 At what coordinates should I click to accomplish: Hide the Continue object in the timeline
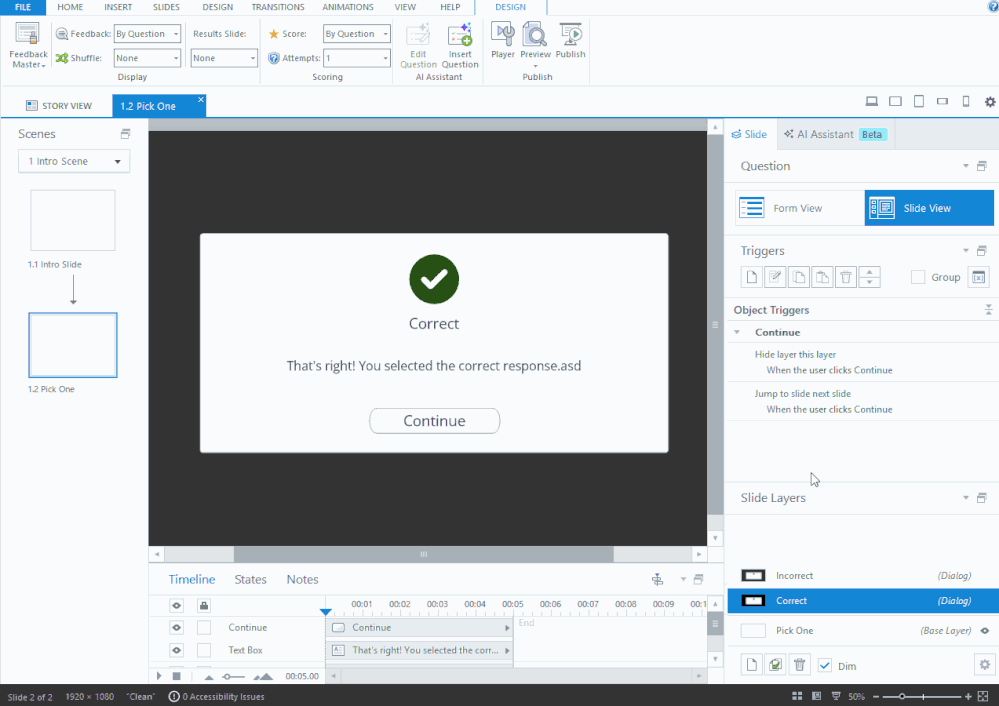coord(177,628)
